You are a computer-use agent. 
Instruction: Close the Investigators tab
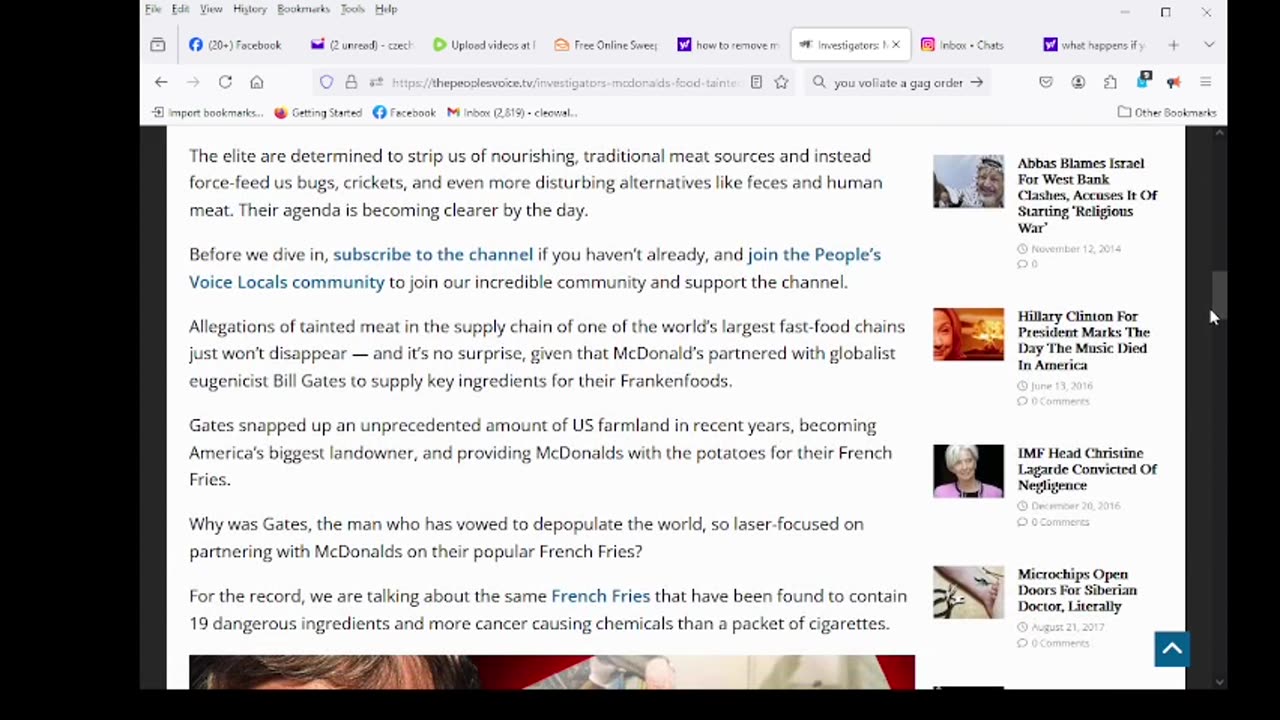(896, 45)
